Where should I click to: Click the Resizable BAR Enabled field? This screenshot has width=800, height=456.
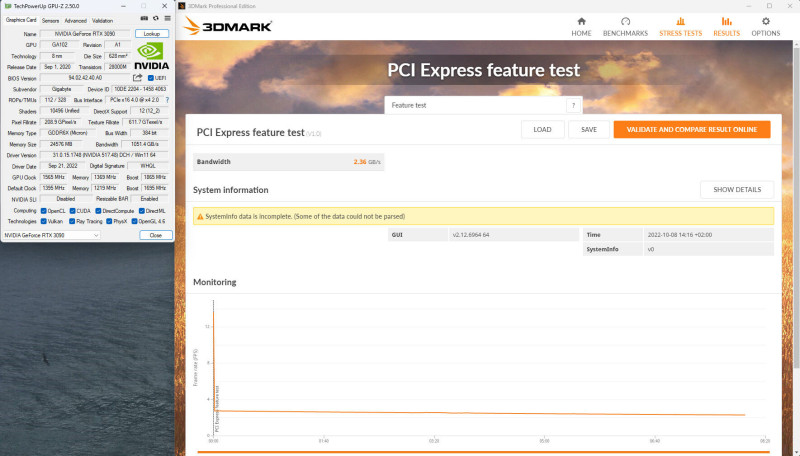click(149, 199)
